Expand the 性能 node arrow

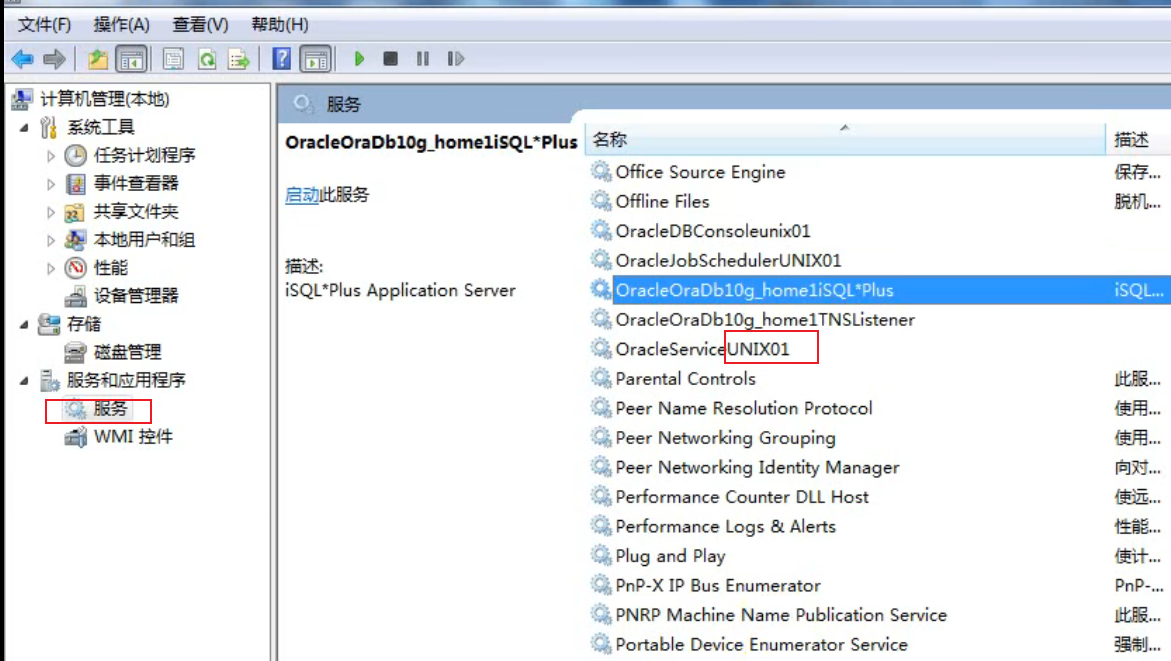click(x=51, y=268)
